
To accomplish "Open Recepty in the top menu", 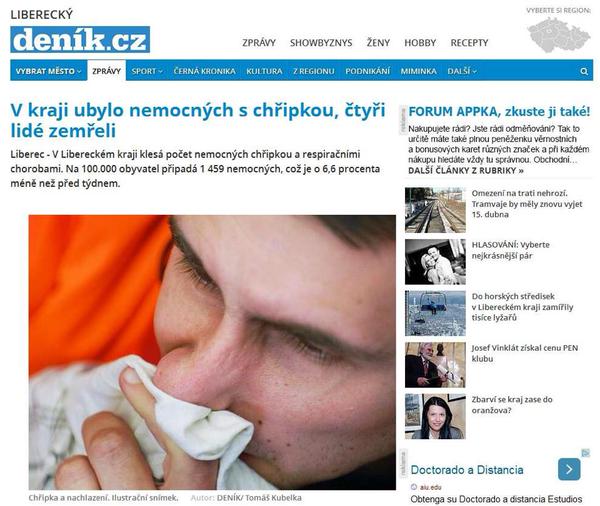I will [469, 43].
